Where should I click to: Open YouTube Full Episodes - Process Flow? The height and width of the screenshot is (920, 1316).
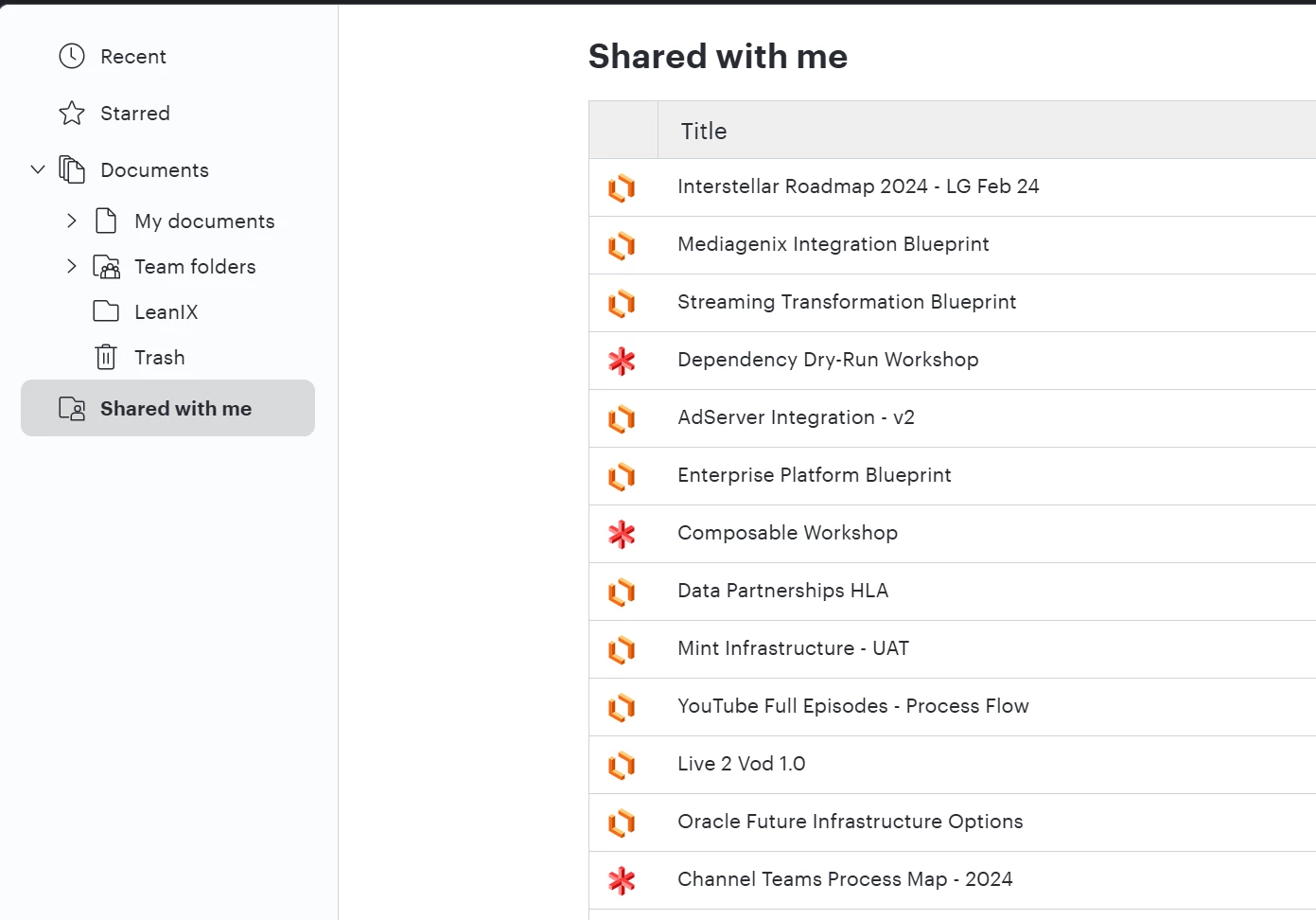click(852, 706)
